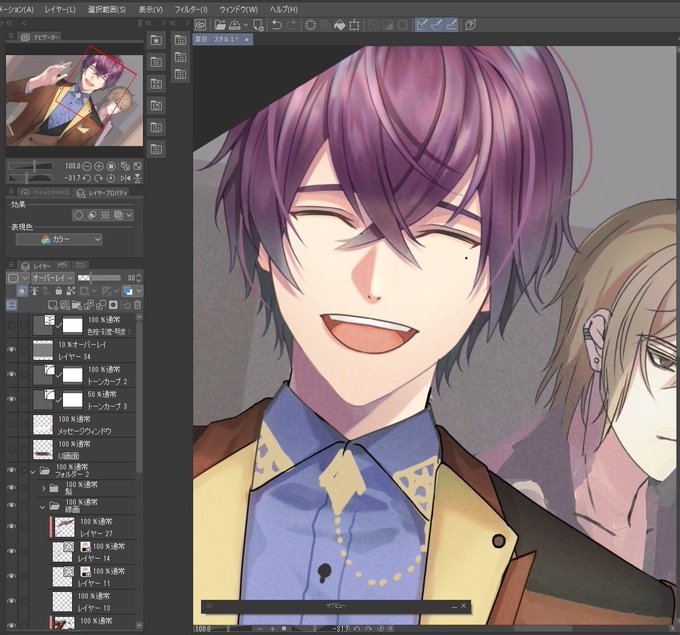The width and height of the screenshot is (680, 635).
Task: Click the Navigator rotation slider
Action: 30,178
